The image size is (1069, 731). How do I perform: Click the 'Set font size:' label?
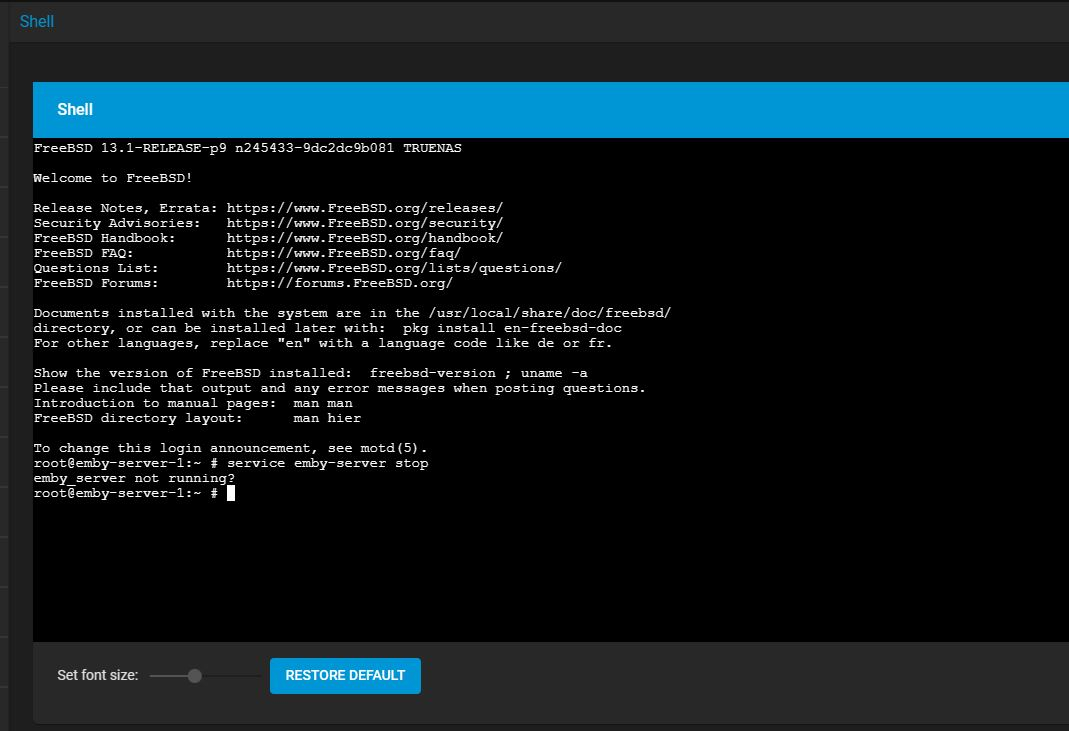(x=97, y=675)
